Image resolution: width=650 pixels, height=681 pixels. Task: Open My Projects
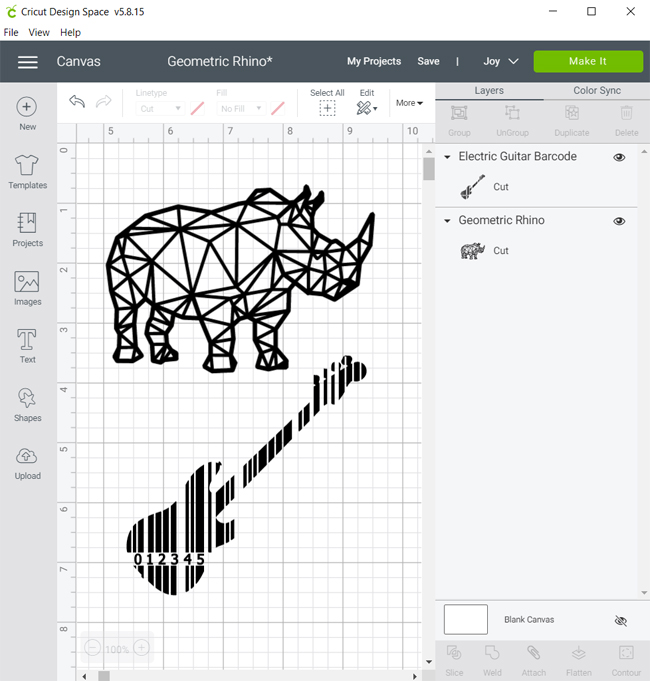pos(374,61)
